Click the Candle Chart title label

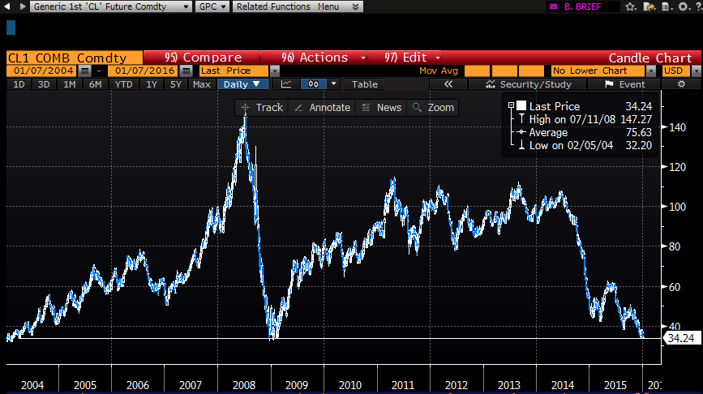[x=650, y=58]
